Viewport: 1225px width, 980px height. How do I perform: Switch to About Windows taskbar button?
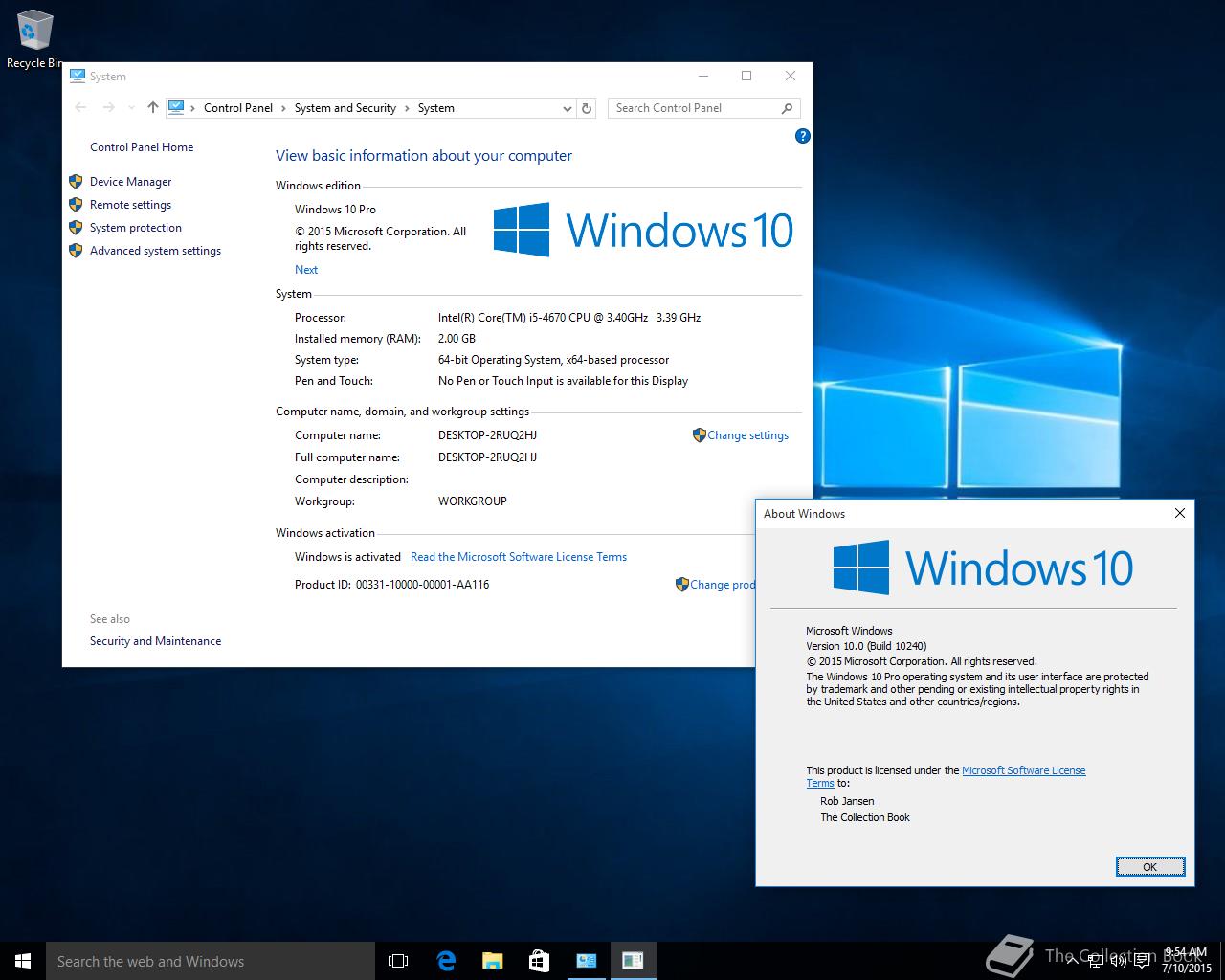click(633, 961)
